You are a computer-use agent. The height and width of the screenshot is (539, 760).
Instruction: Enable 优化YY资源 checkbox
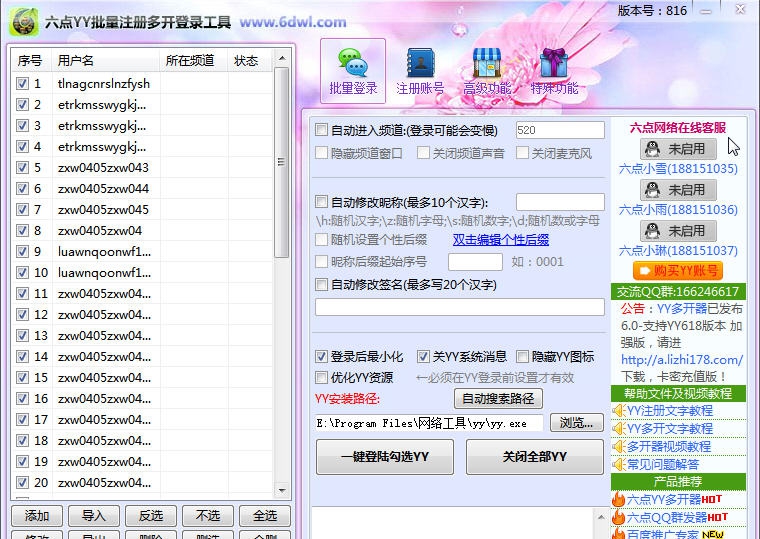[x=321, y=377]
